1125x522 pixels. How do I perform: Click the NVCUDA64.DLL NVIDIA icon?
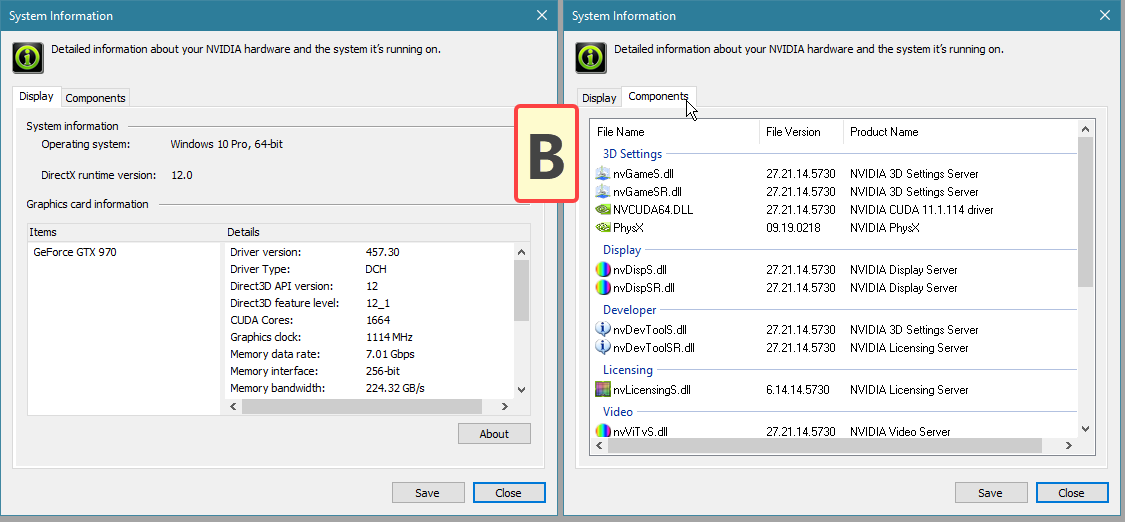point(603,210)
